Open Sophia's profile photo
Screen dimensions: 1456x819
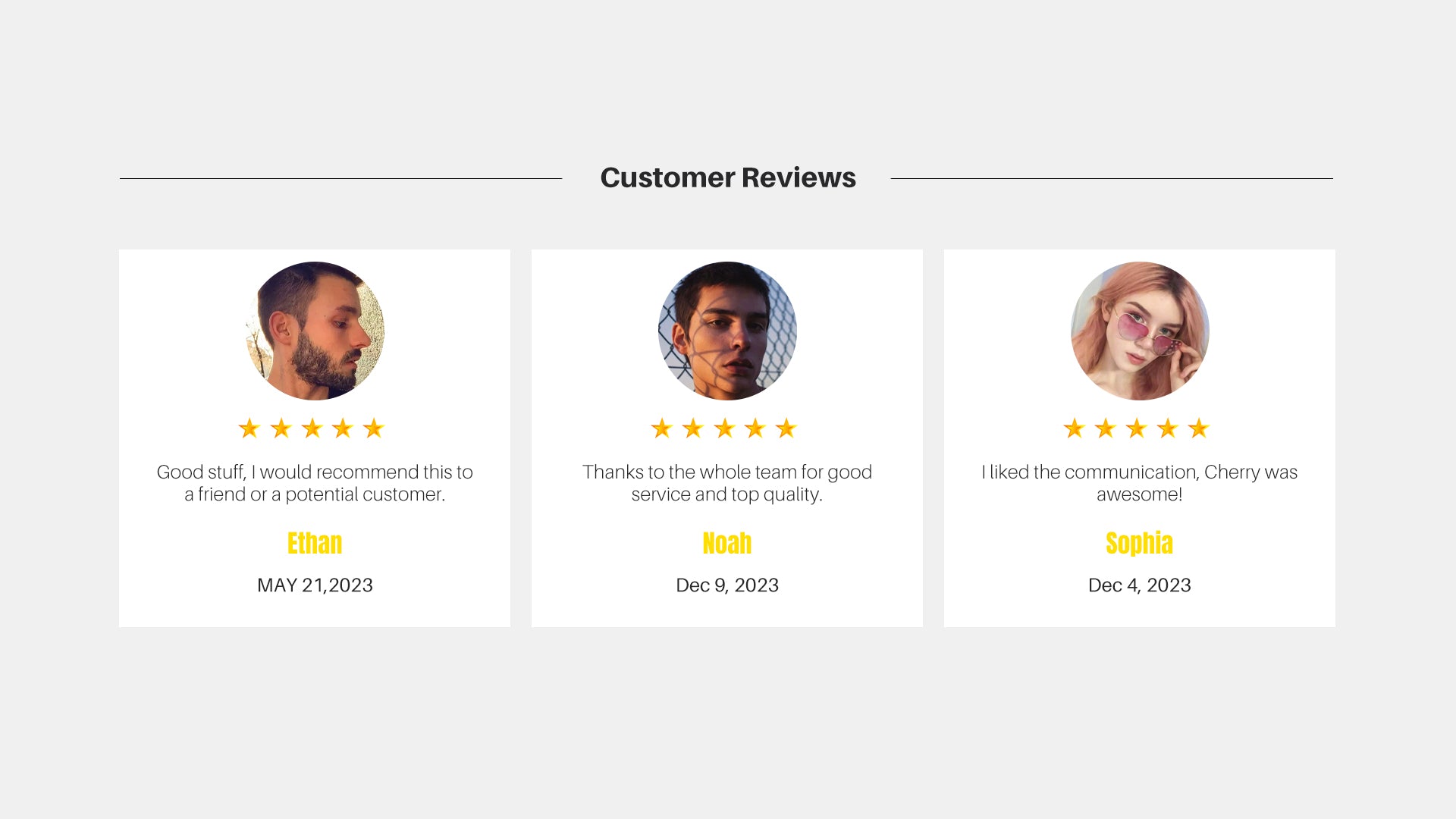tap(1140, 331)
